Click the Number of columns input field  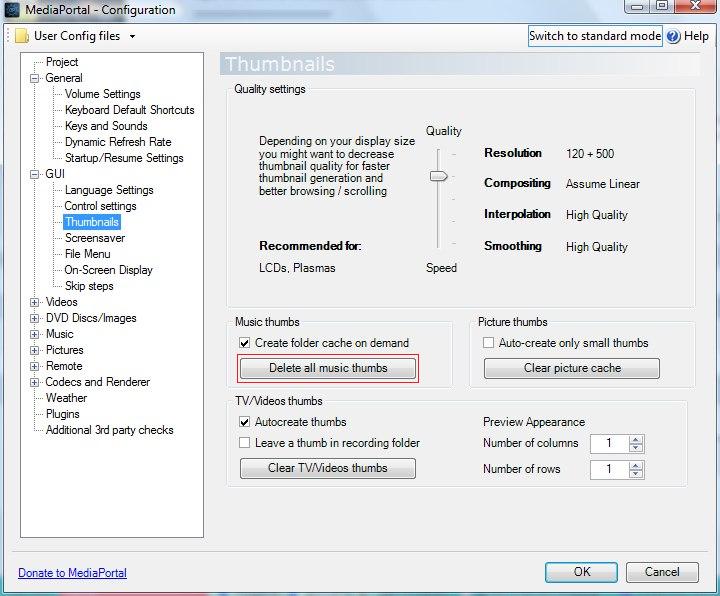pyautogui.click(x=609, y=443)
